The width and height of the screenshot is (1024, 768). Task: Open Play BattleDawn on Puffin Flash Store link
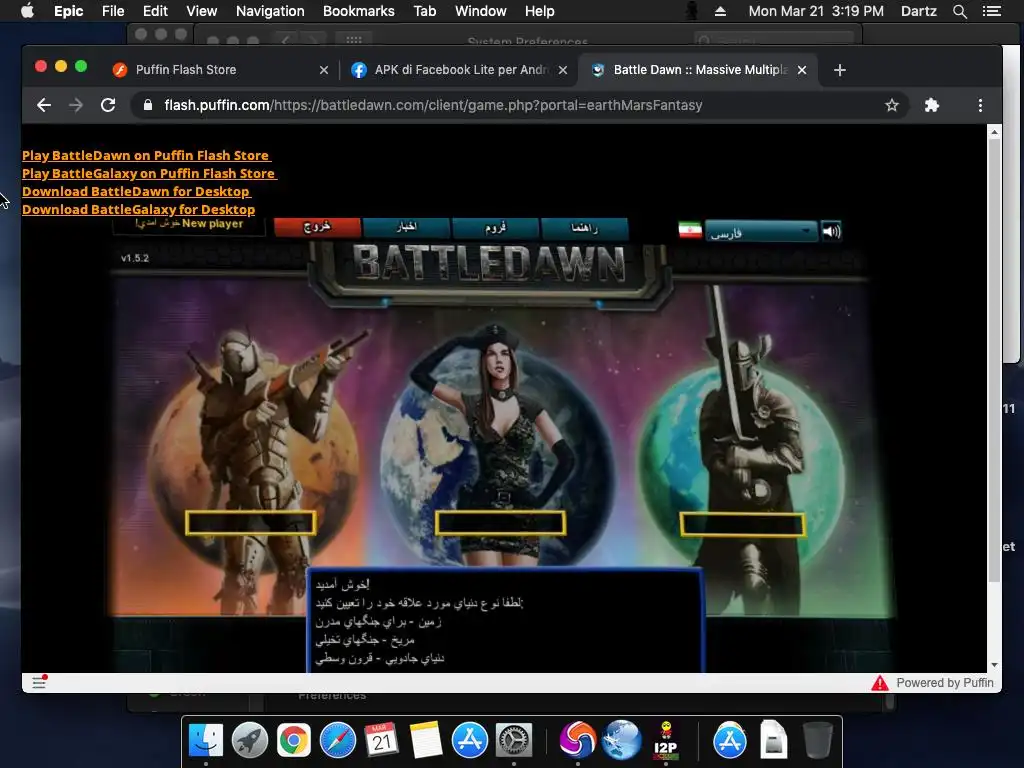pos(146,155)
